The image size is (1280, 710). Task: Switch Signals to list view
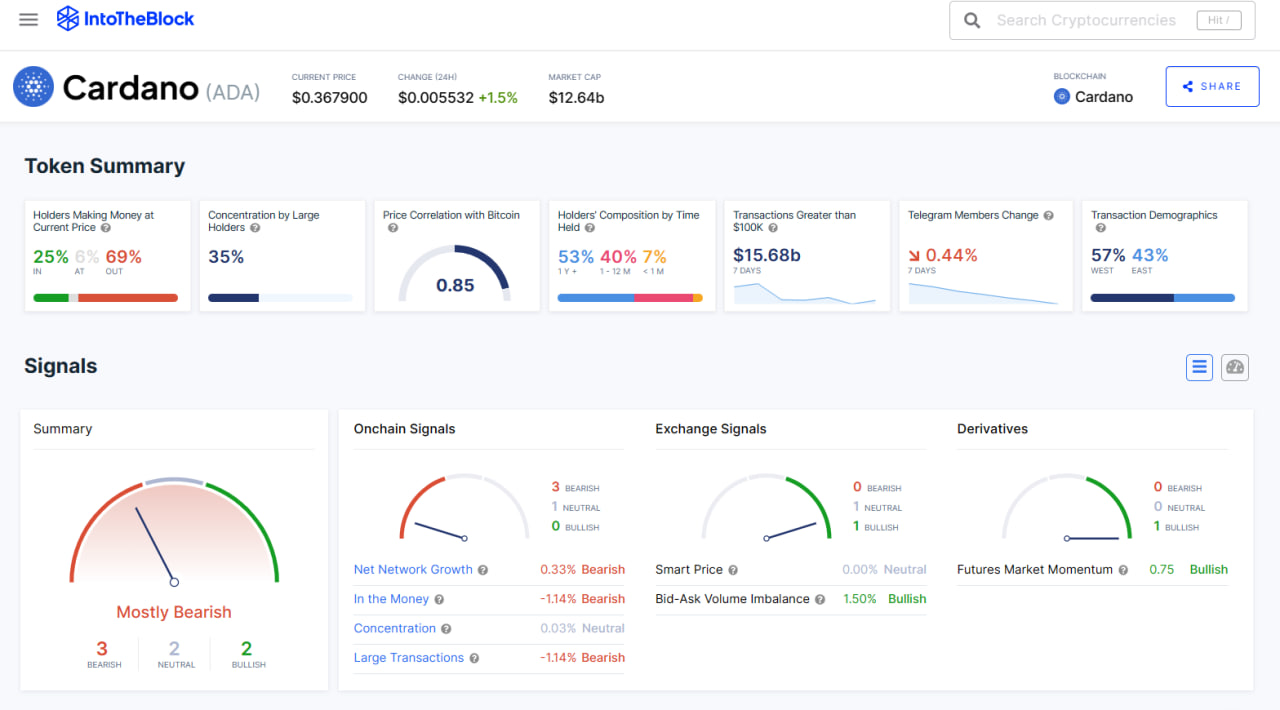tap(1199, 367)
